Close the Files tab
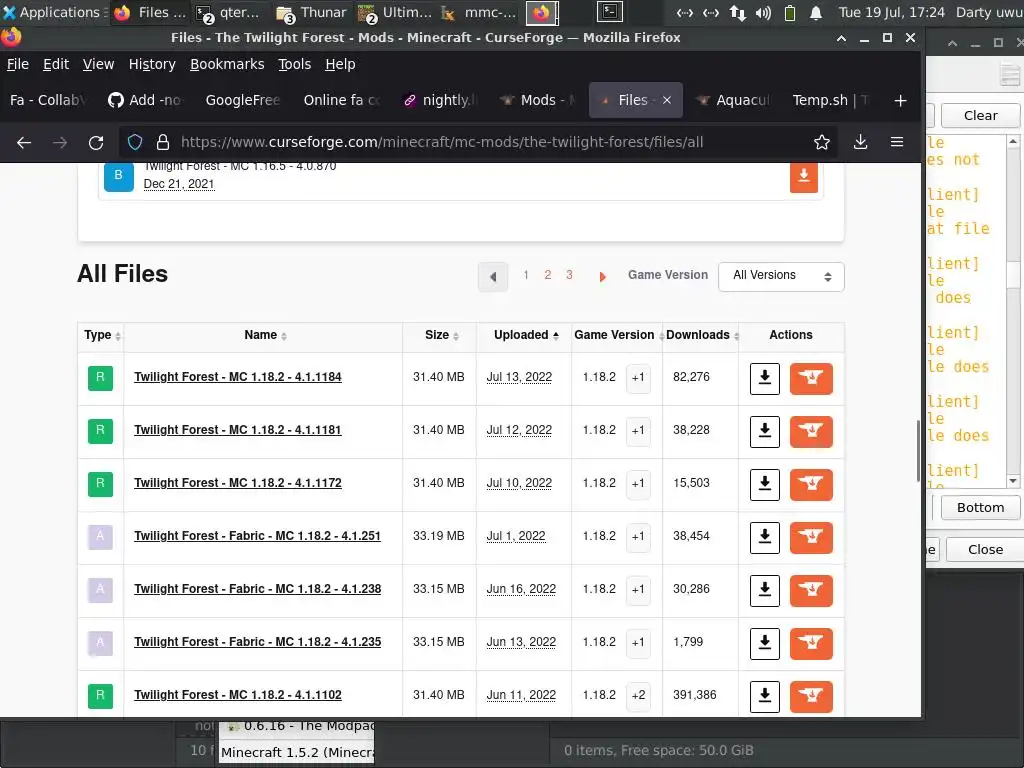Viewport: 1024px width, 768px height. pyautogui.click(x=667, y=101)
